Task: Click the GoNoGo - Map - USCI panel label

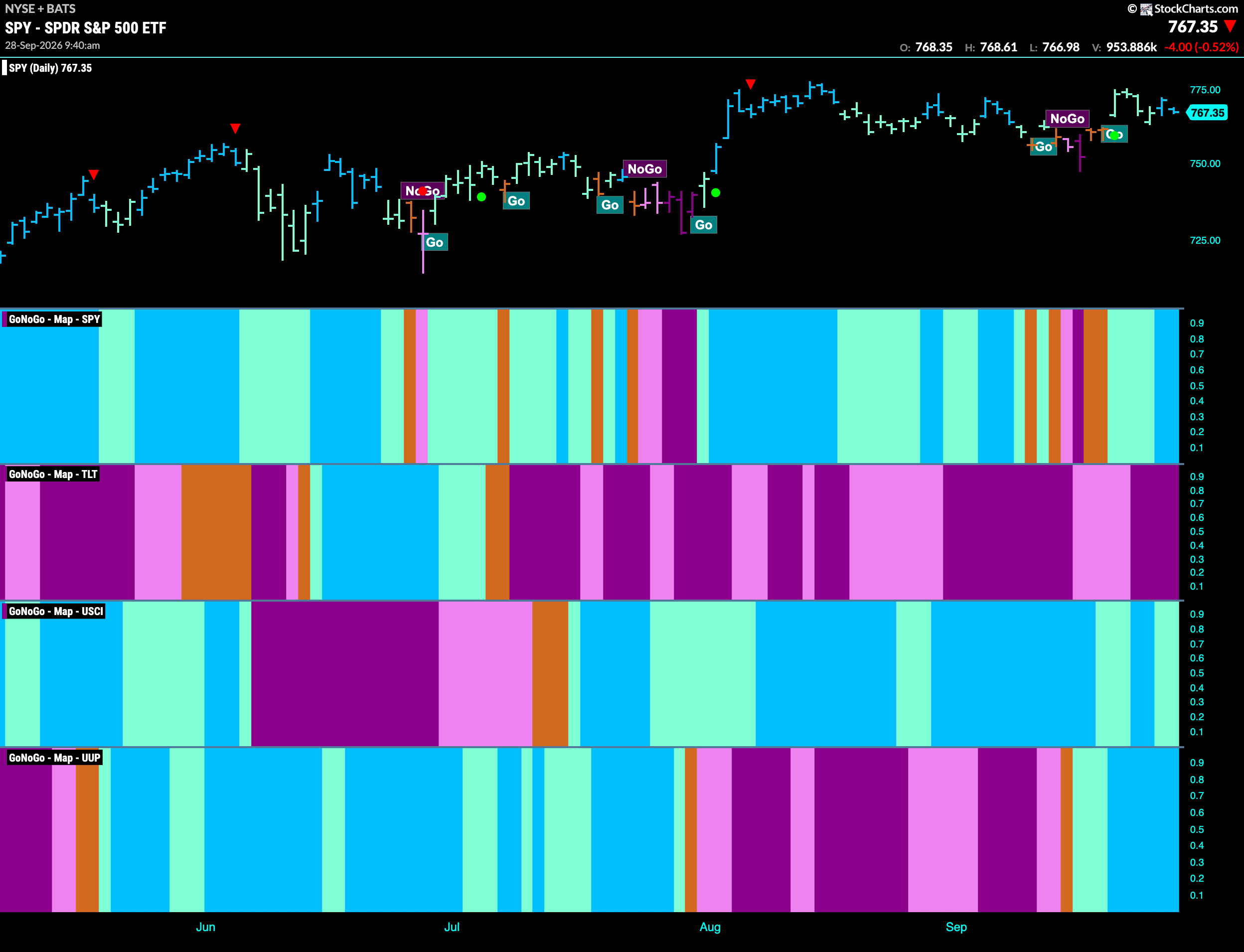Action: (55, 612)
